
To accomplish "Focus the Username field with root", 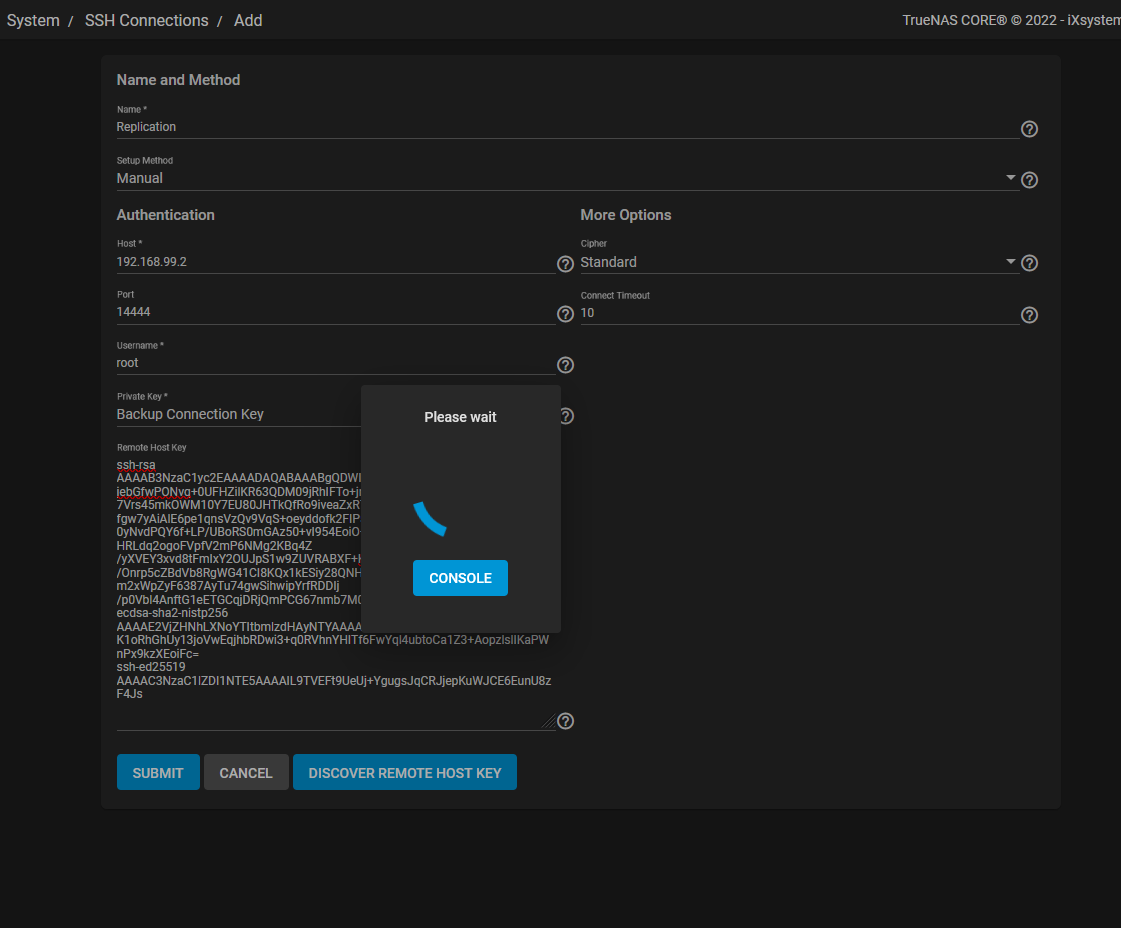I will pyautogui.click(x=336, y=362).
